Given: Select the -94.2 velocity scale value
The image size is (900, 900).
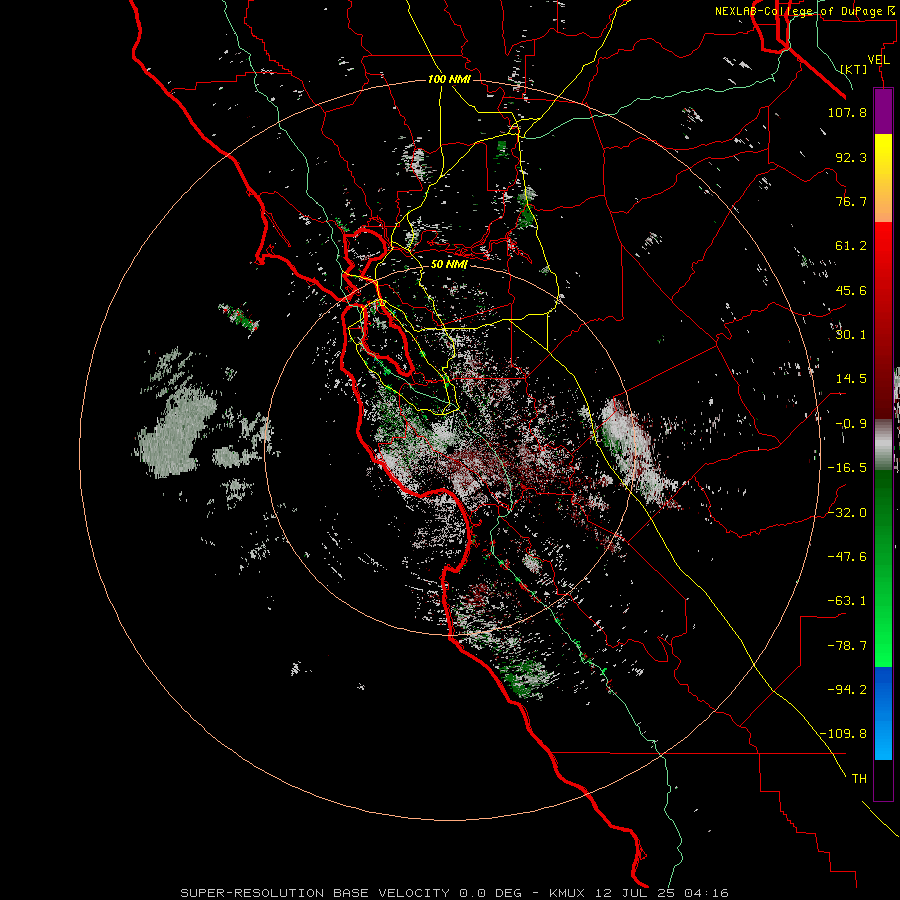Looking at the screenshot, I should click(847, 689).
